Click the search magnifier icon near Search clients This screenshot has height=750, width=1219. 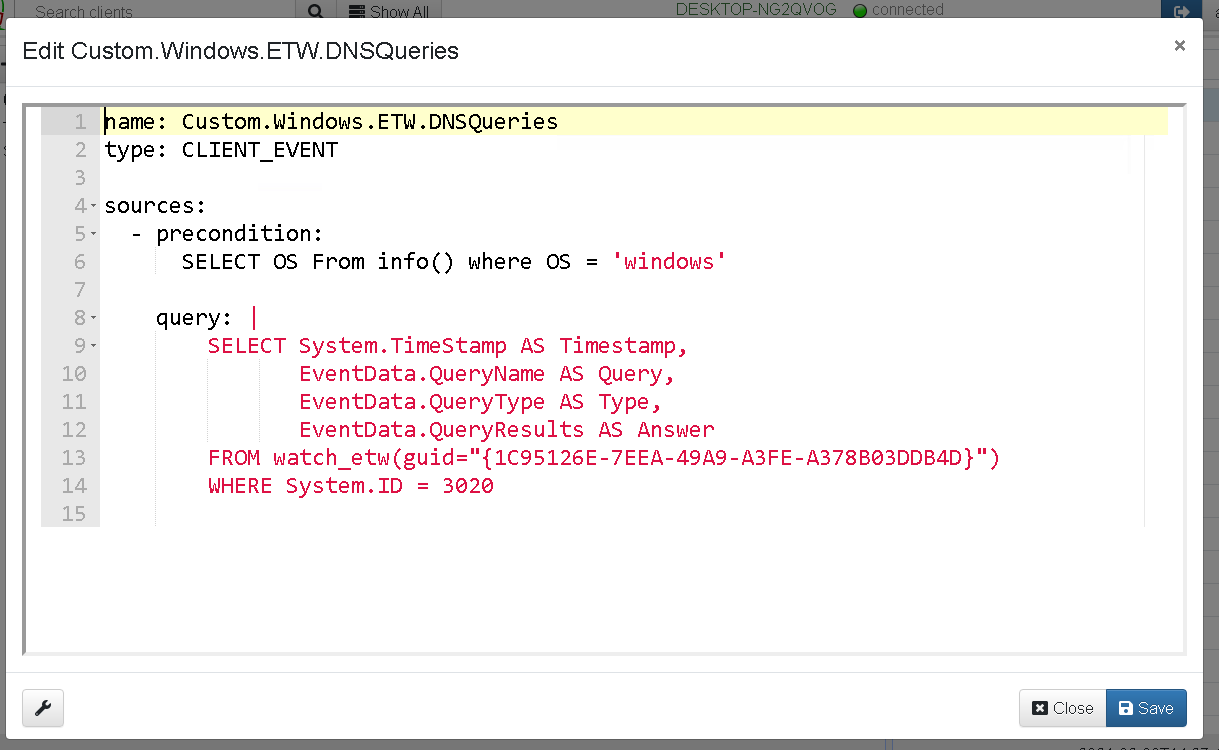[x=315, y=10]
